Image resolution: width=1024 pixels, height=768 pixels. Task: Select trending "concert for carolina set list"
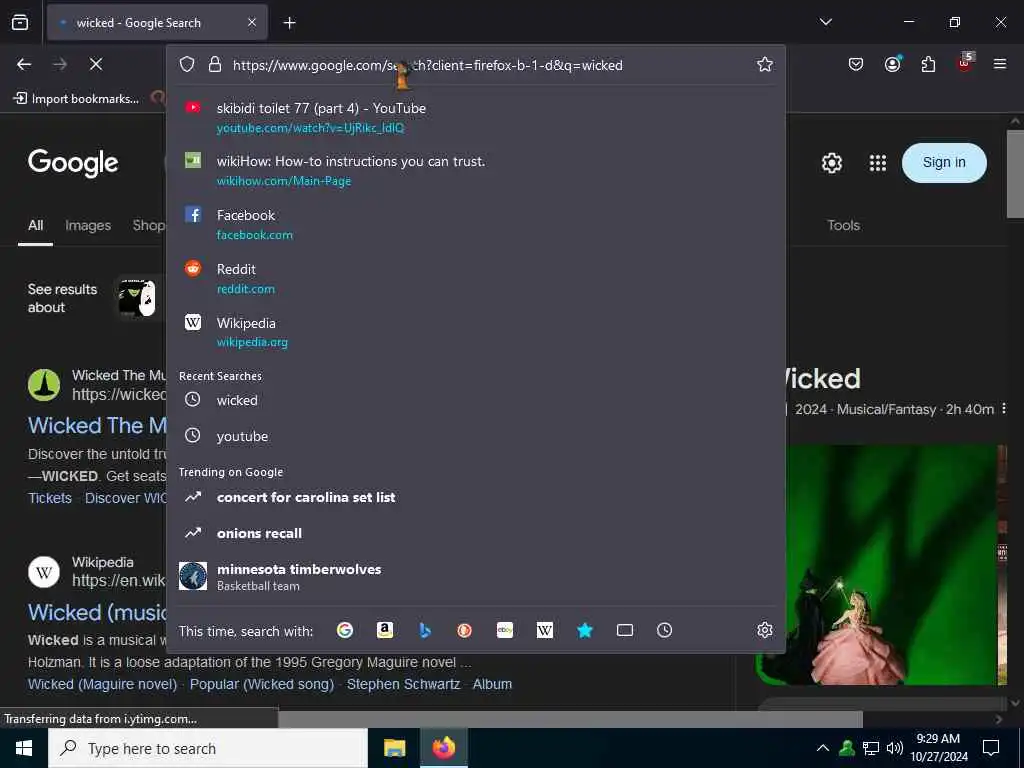click(x=476, y=497)
